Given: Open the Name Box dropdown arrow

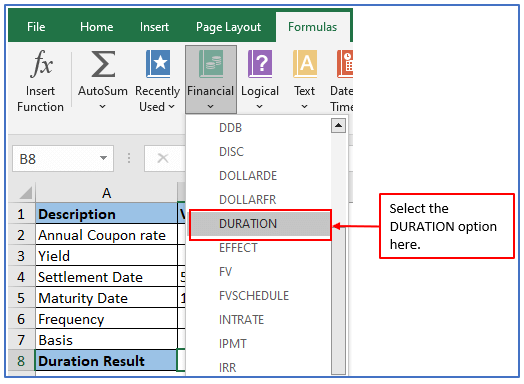Looking at the screenshot, I should 104,158.
